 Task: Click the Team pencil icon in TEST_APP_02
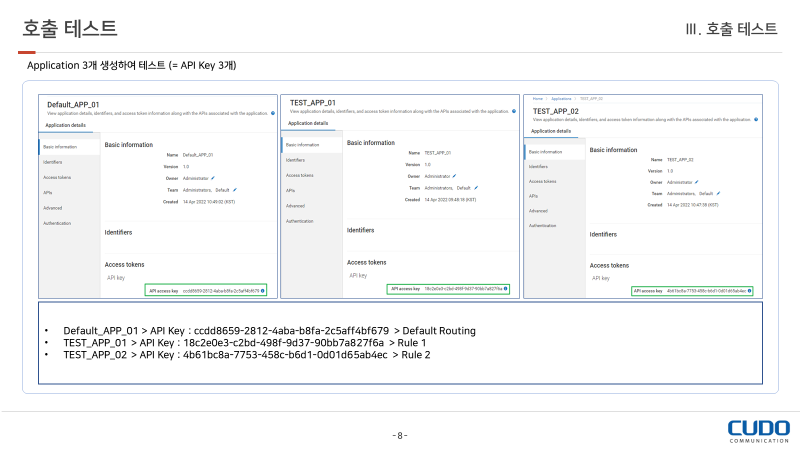tap(718, 193)
